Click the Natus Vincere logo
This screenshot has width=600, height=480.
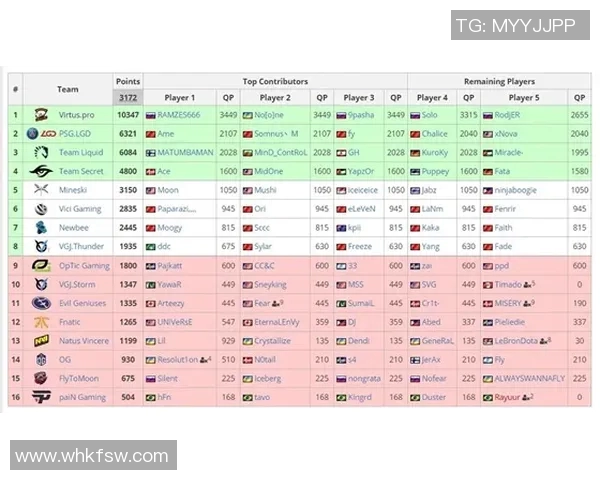click(40, 341)
